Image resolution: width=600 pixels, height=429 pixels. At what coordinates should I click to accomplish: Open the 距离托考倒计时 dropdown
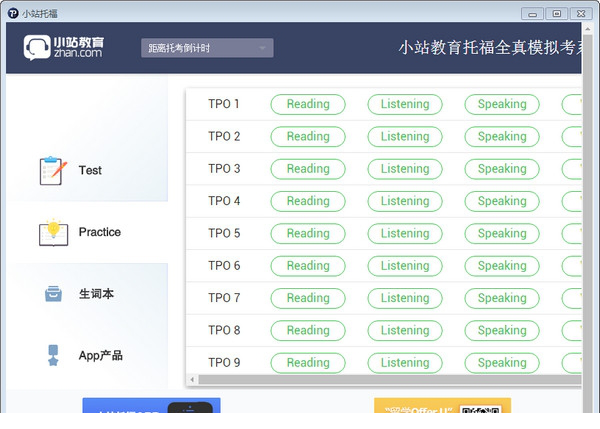pos(207,48)
